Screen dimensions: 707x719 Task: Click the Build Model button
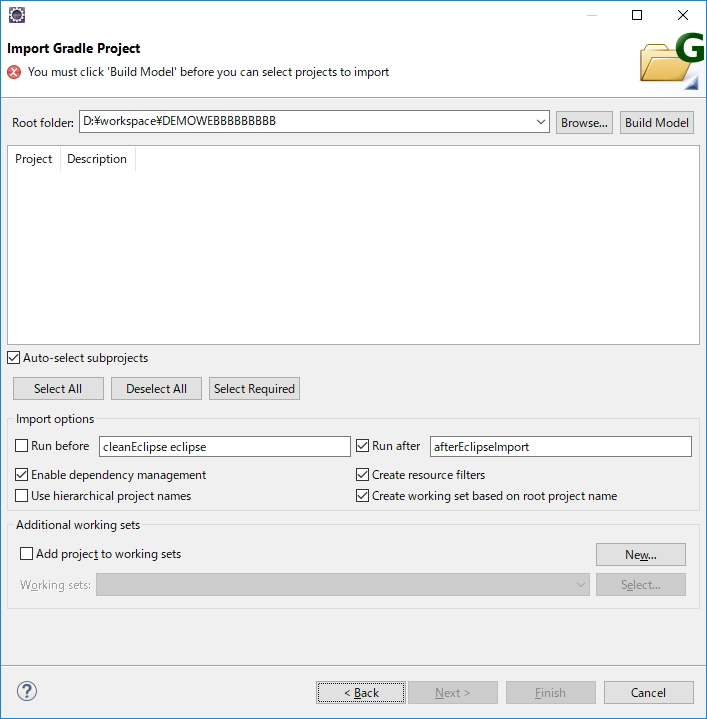tap(657, 122)
